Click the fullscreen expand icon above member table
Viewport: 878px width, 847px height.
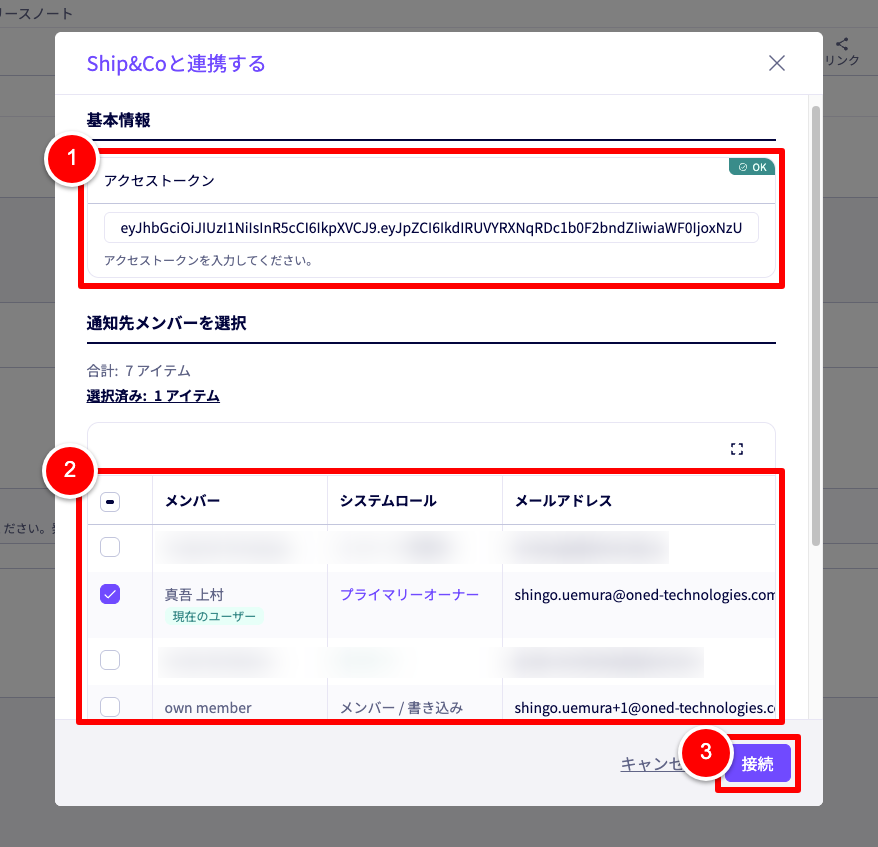[737, 449]
